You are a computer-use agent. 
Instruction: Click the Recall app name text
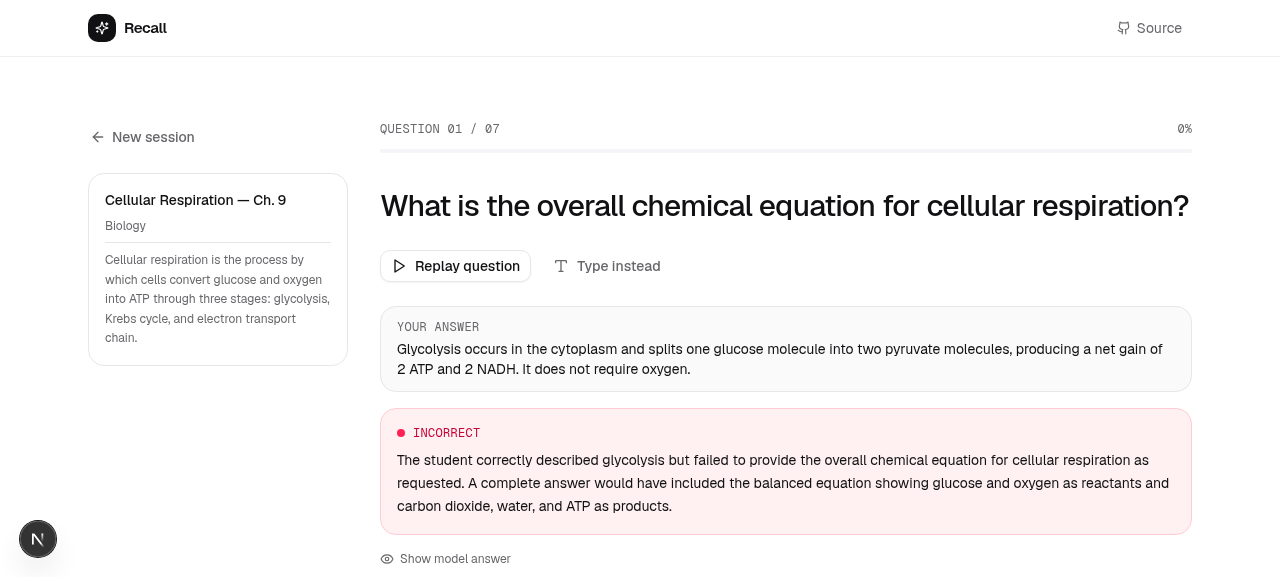click(145, 28)
